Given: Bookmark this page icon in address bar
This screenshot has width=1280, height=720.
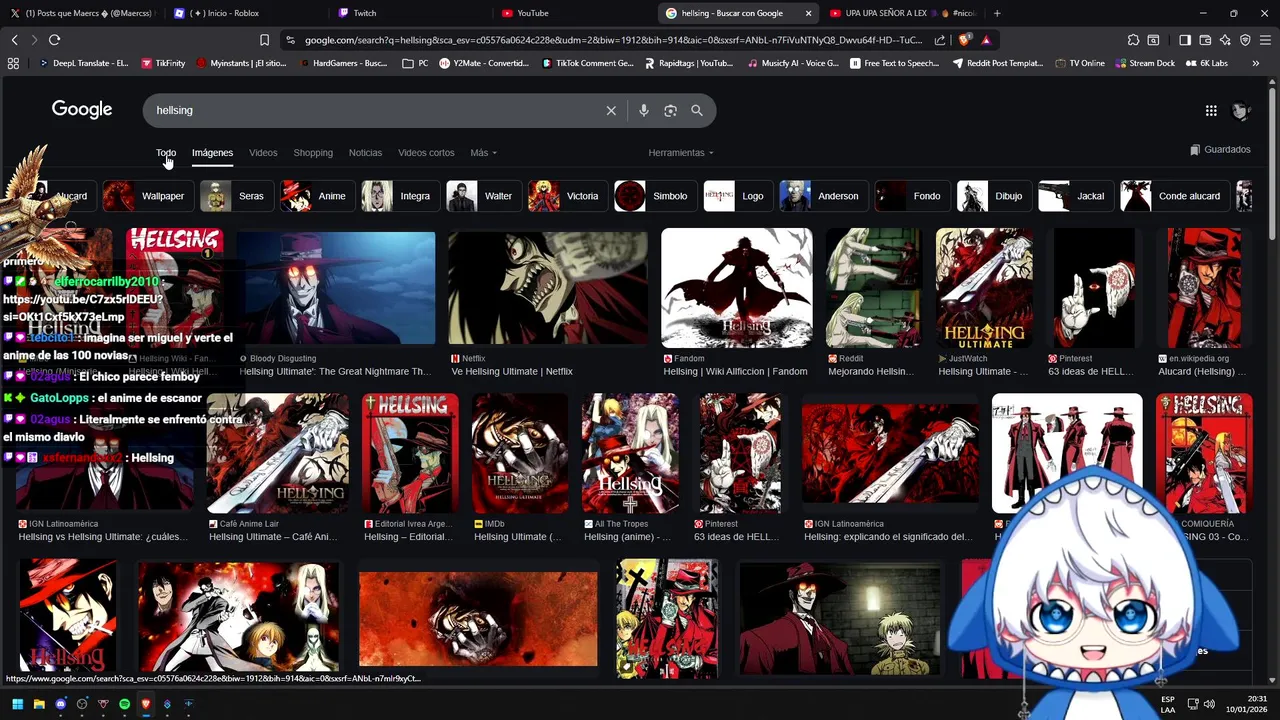Looking at the screenshot, I should 264,40.
